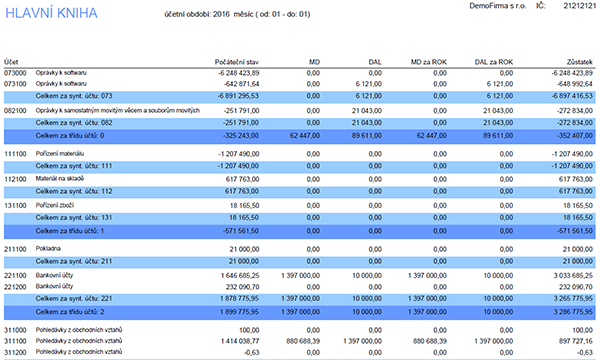Click the Pokladna account name
The width and height of the screenshot is (600, 360).
pos(48,249)
